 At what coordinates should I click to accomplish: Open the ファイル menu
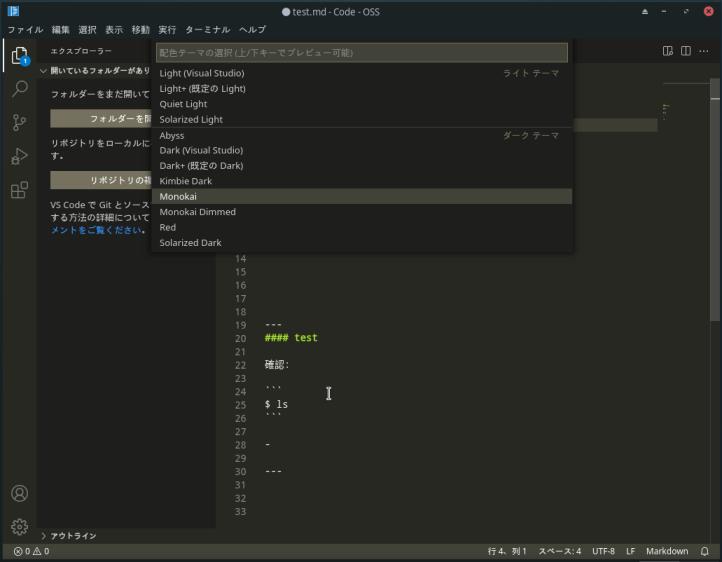click(x=25, y=30)
